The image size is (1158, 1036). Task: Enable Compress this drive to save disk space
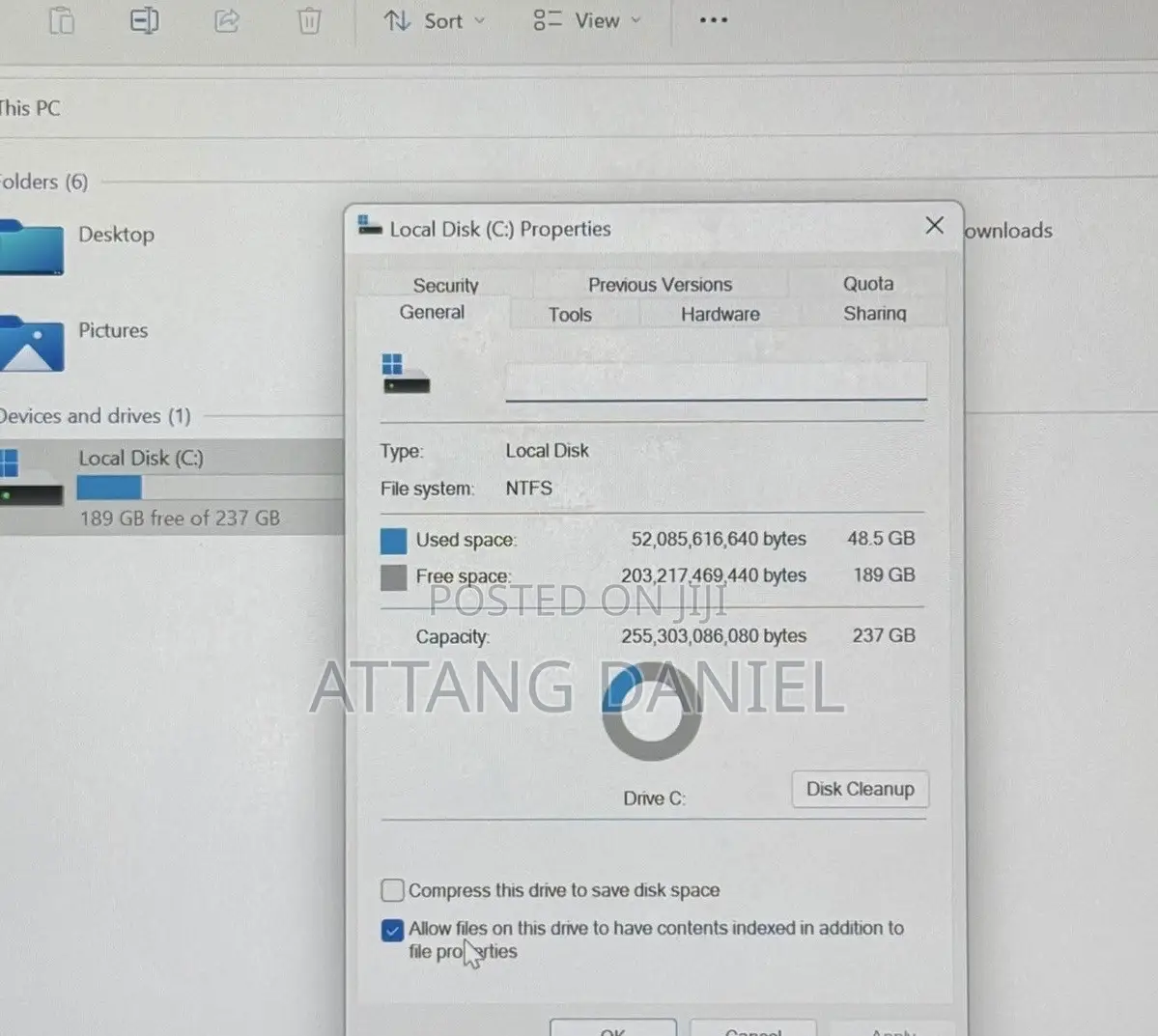[x=392, y=890]
